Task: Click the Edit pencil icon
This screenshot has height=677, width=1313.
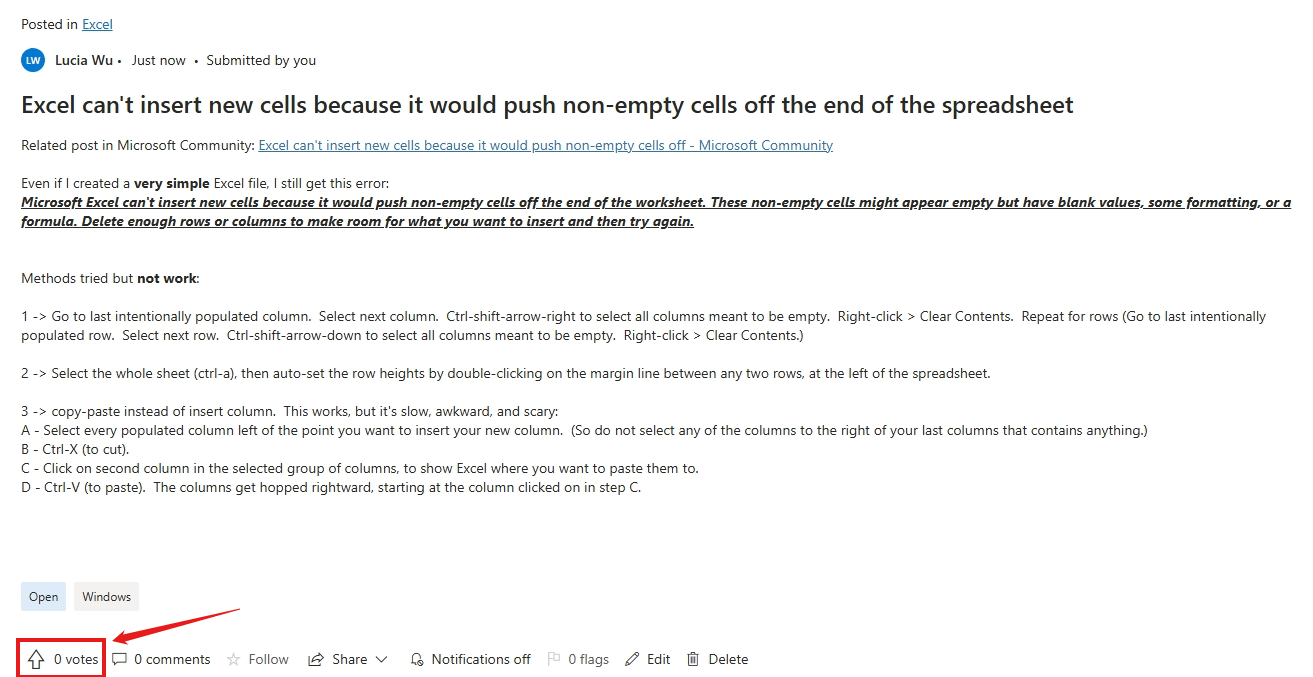Action: tap(632, 659)
